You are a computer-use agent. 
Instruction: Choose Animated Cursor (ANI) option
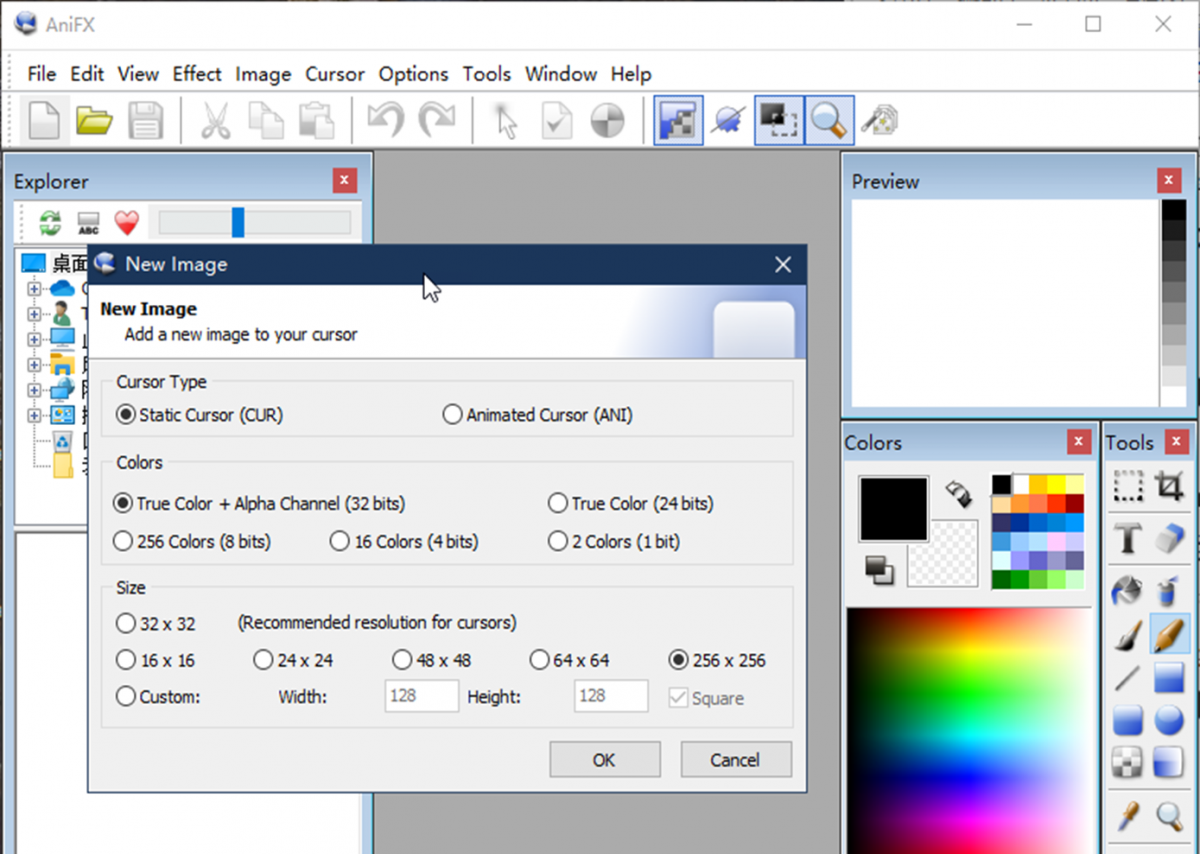pyautogui.click(x=538, y=415)
